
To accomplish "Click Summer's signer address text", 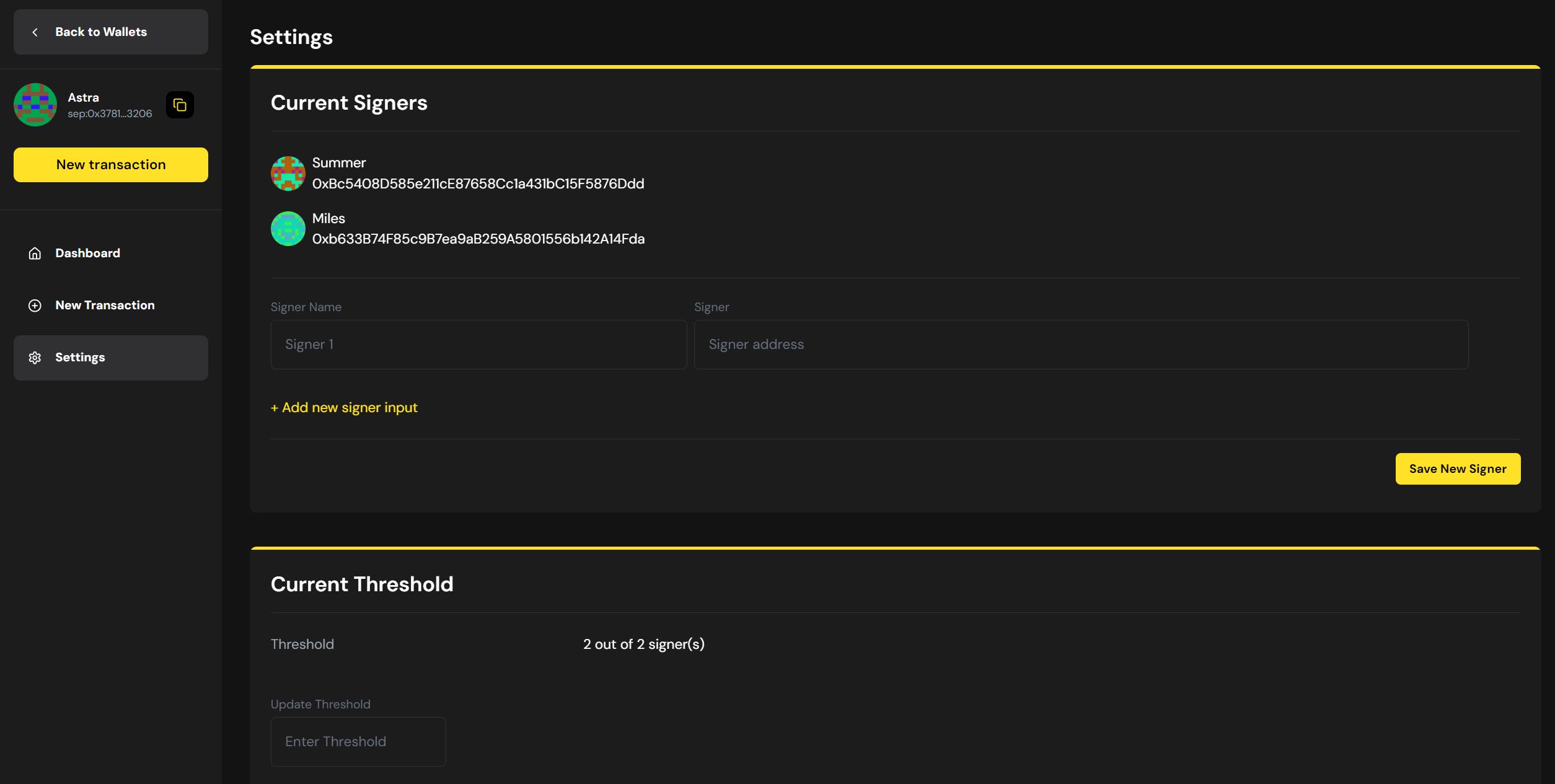I will coord(478,184).
